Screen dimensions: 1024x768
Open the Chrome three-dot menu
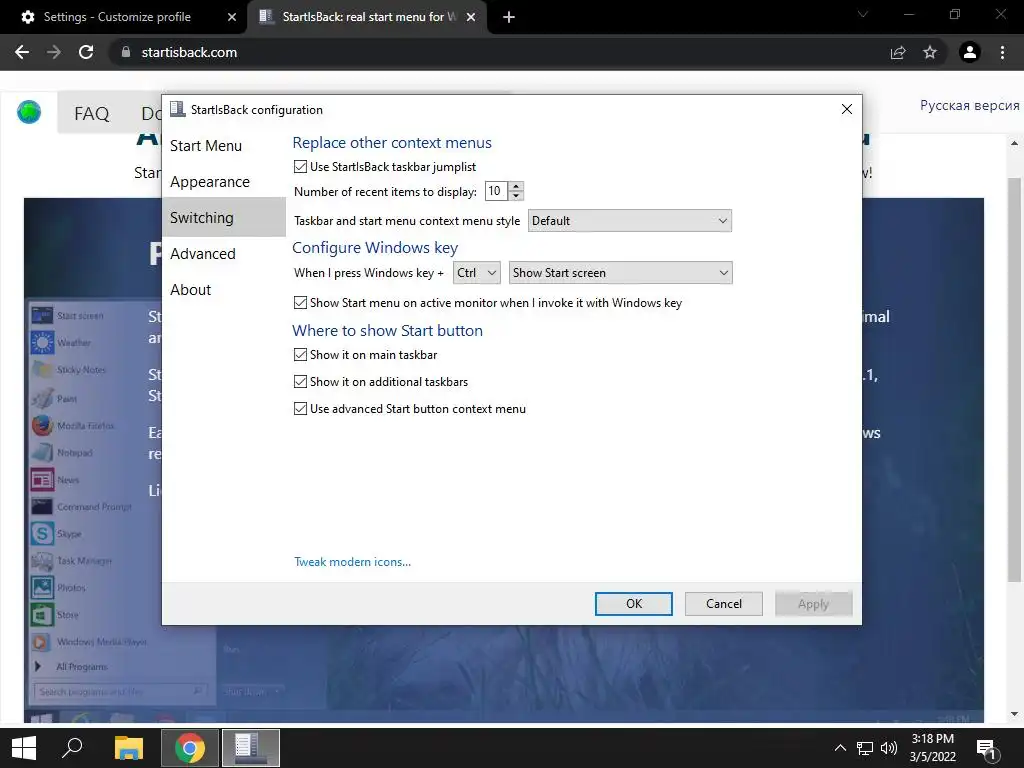point(1002,52)
